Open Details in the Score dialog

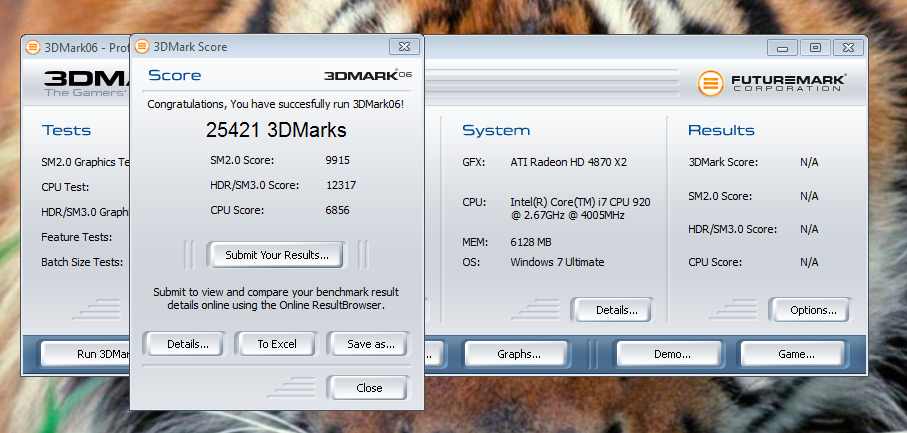tap(187, 344)
